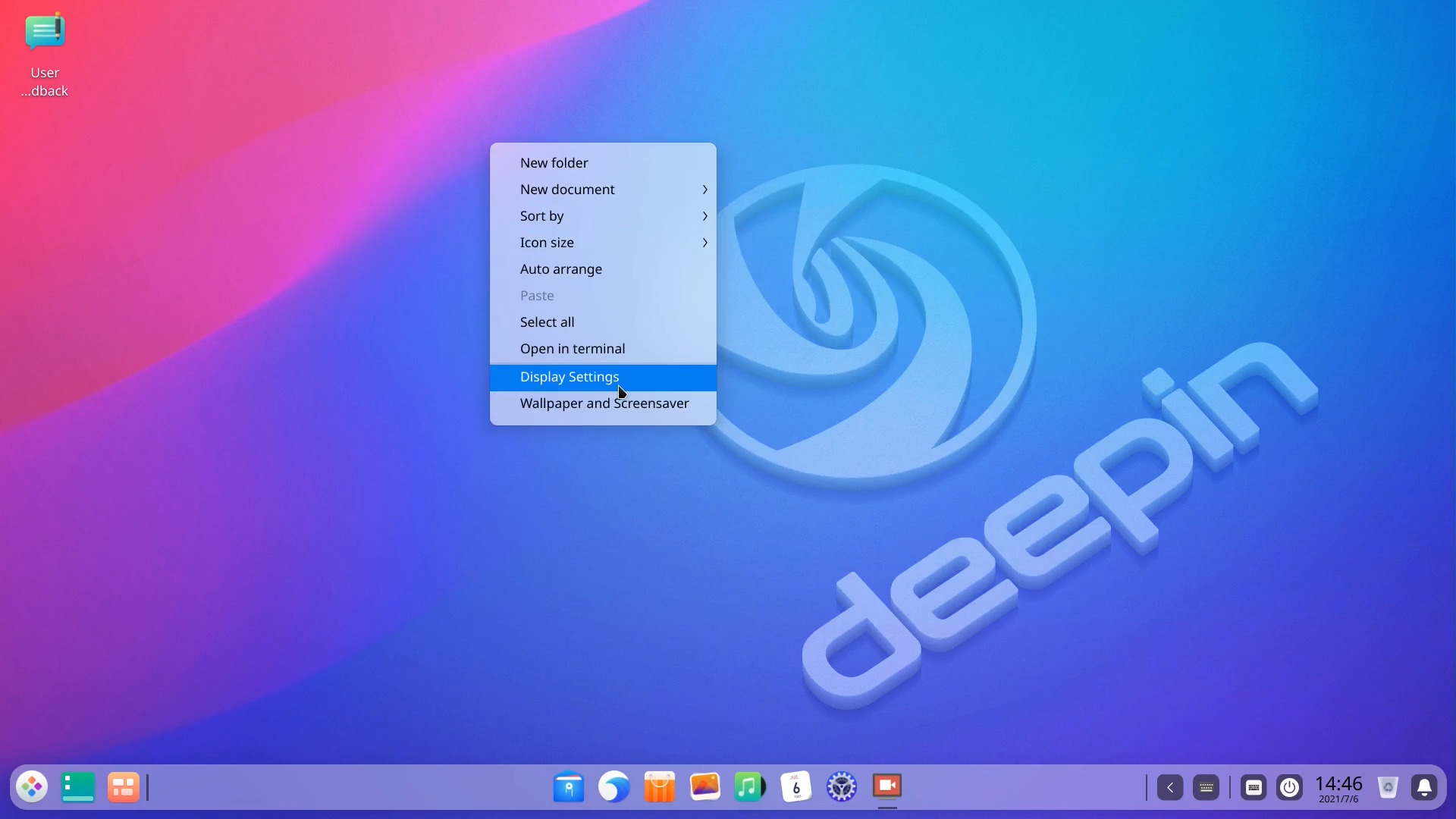Screen dimensions: 1456x819
Task: Open the Calendar showing July 6
Action: [x=795, y=787]
